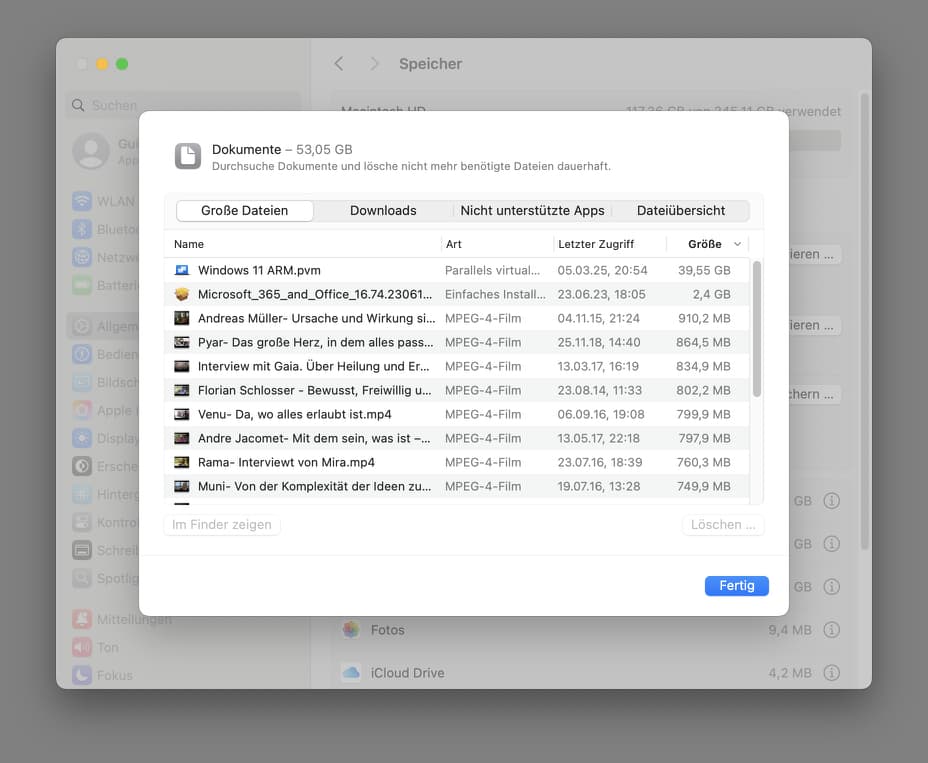This screenshot has height=763, width=928.
Task: Select Andreas Müller- Ursache und Wirkung row
Action: click(x=456, y=318)
